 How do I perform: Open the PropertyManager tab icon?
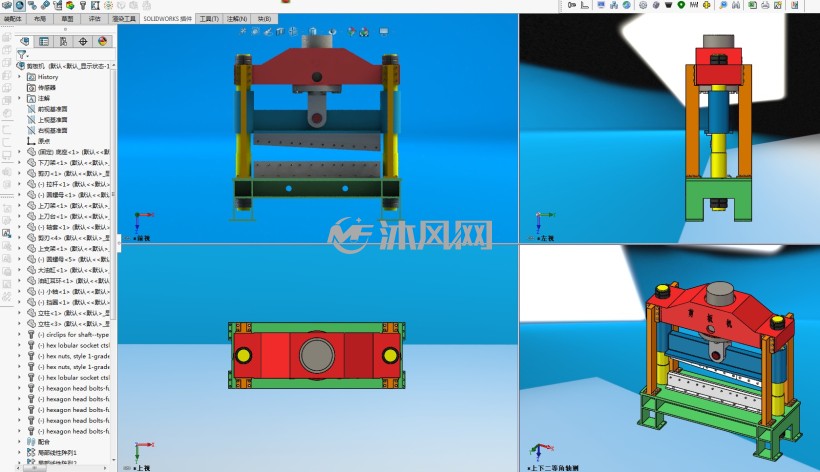[x=44, y=41]
